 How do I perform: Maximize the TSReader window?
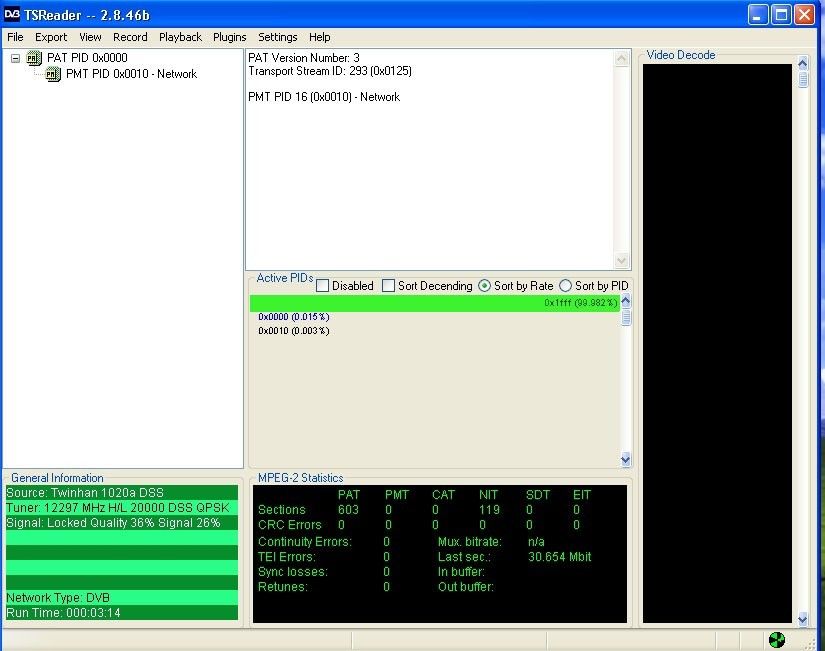(781, 15)
